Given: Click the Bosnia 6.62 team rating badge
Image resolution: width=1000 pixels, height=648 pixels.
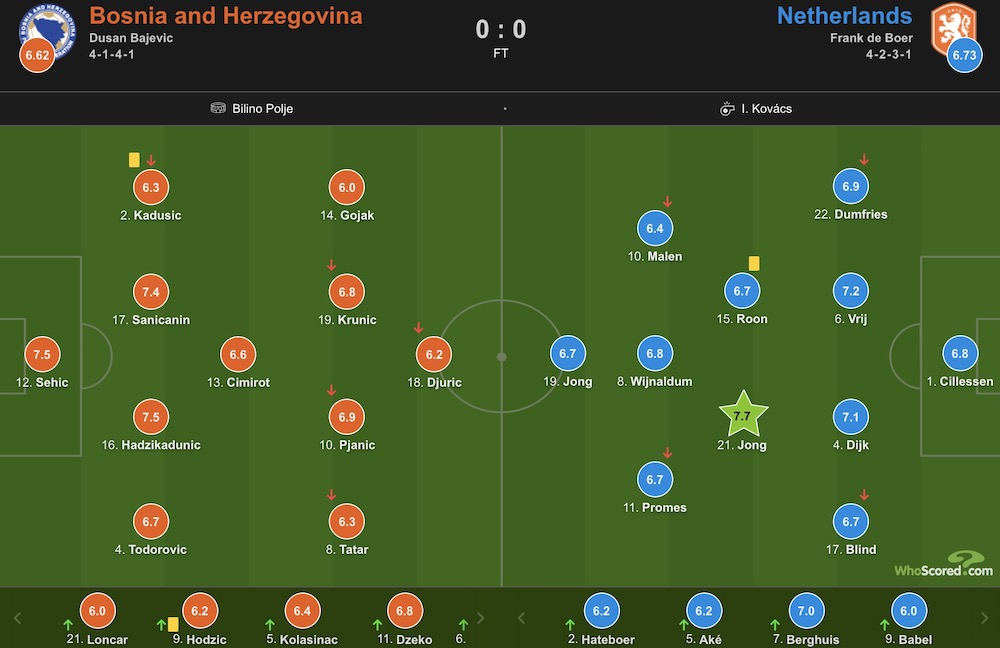Looking at the screenshot, I should 37,56.
